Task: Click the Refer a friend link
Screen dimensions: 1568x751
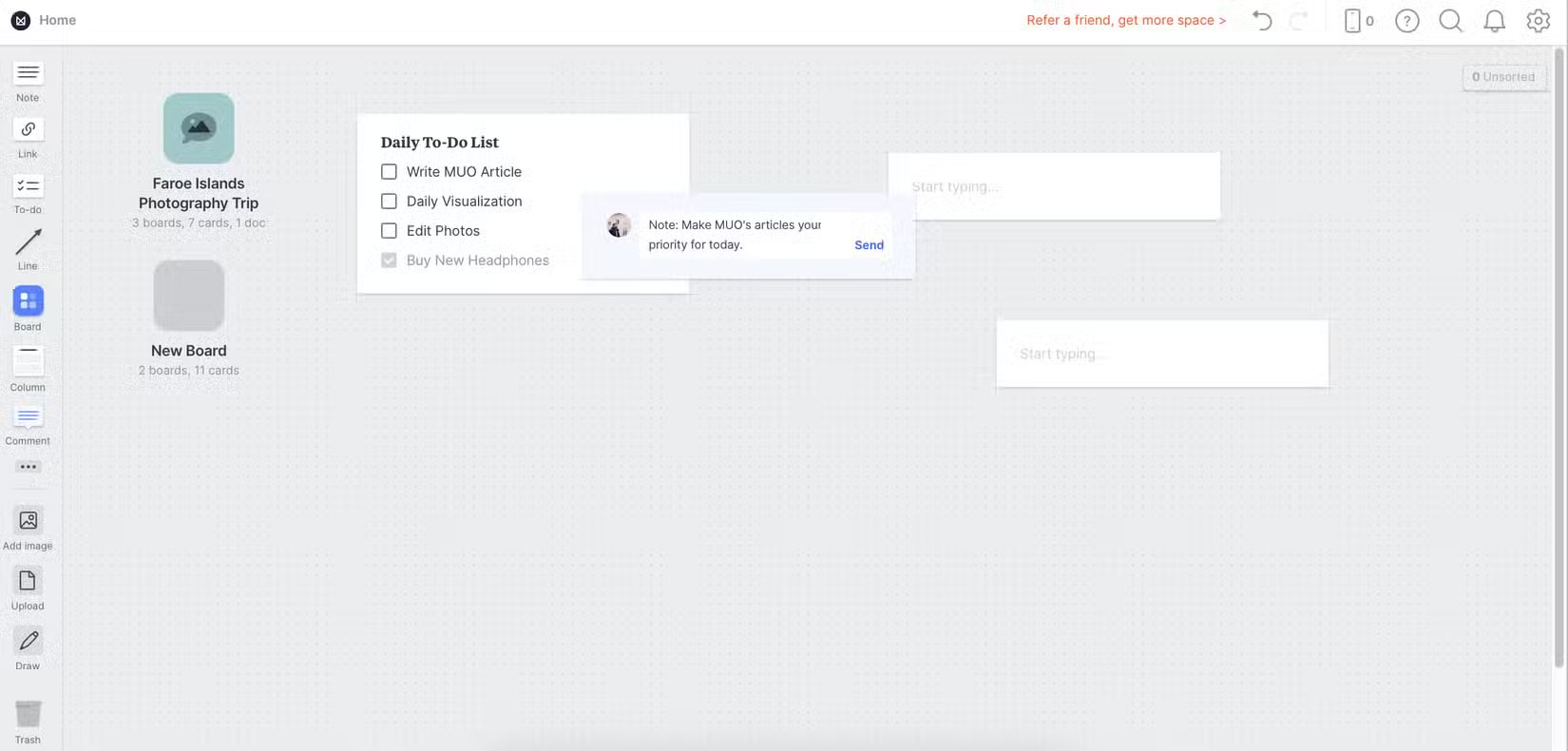Action: (x=1125, y=20)
